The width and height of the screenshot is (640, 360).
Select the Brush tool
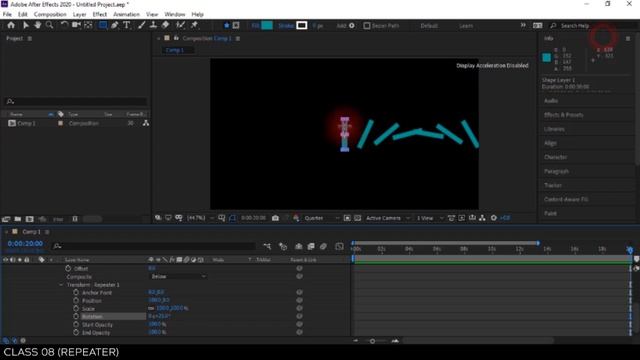[x=142, y=25]
